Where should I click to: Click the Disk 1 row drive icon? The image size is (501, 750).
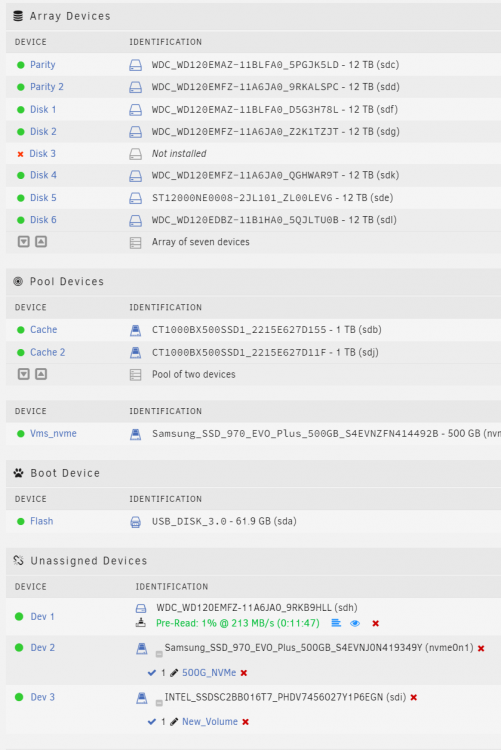point(136,110)
